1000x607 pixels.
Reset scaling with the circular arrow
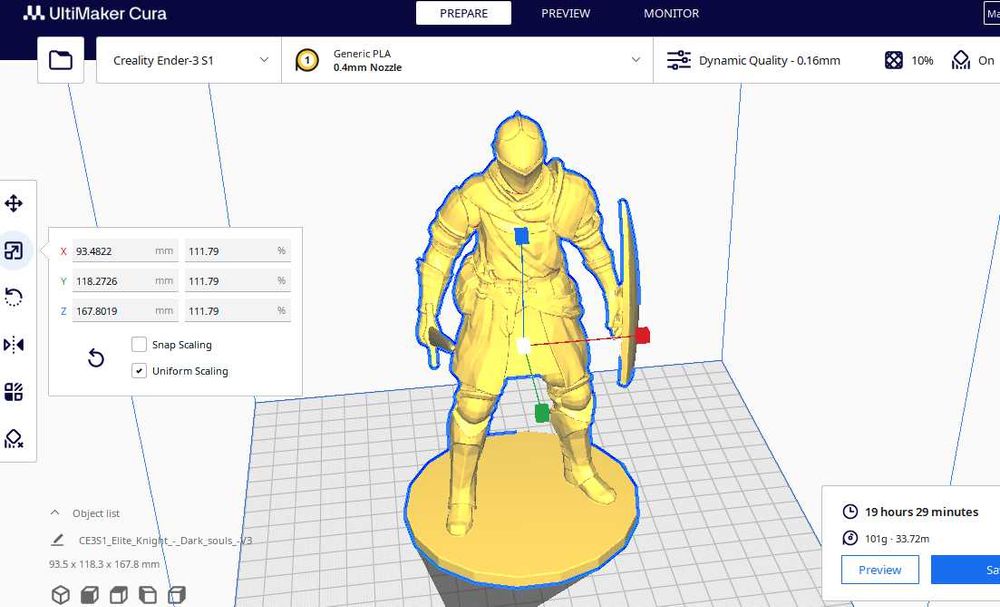pyautogui.click(x=96, y=358)
